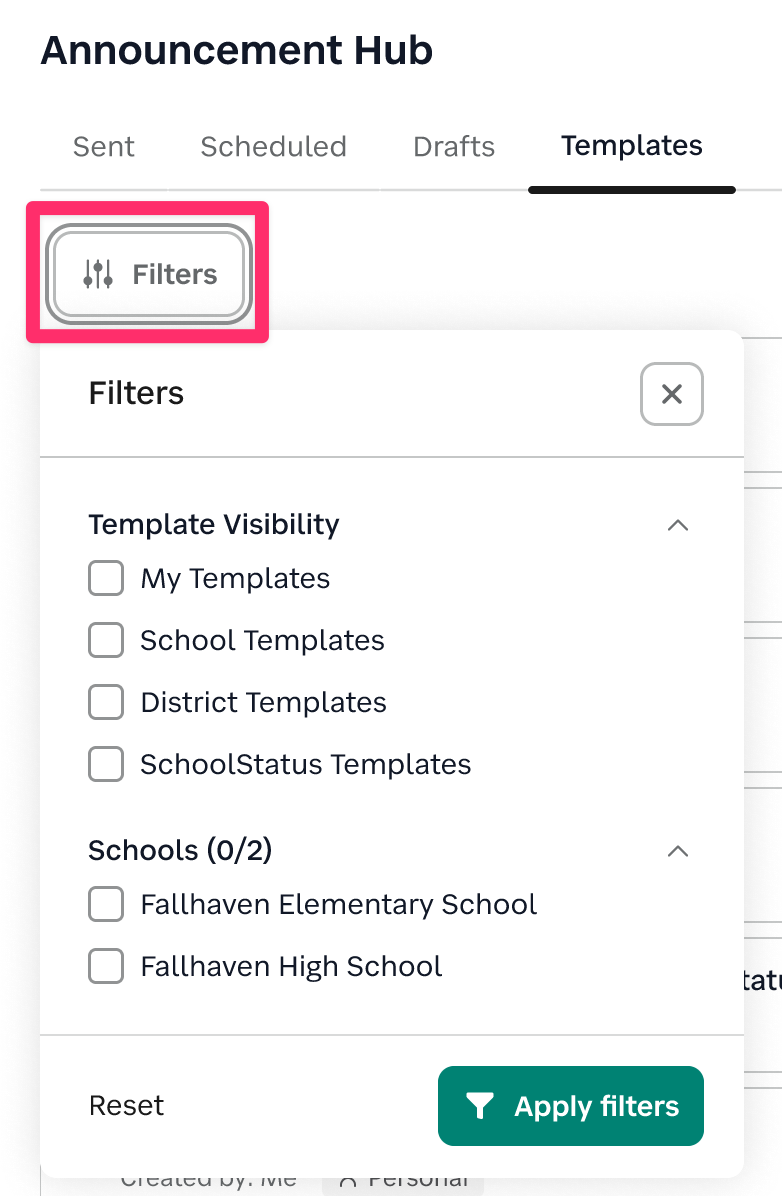Check Fallhaven Elementary School checkbox
782x1196 pixels.
[x=106, y=904]
